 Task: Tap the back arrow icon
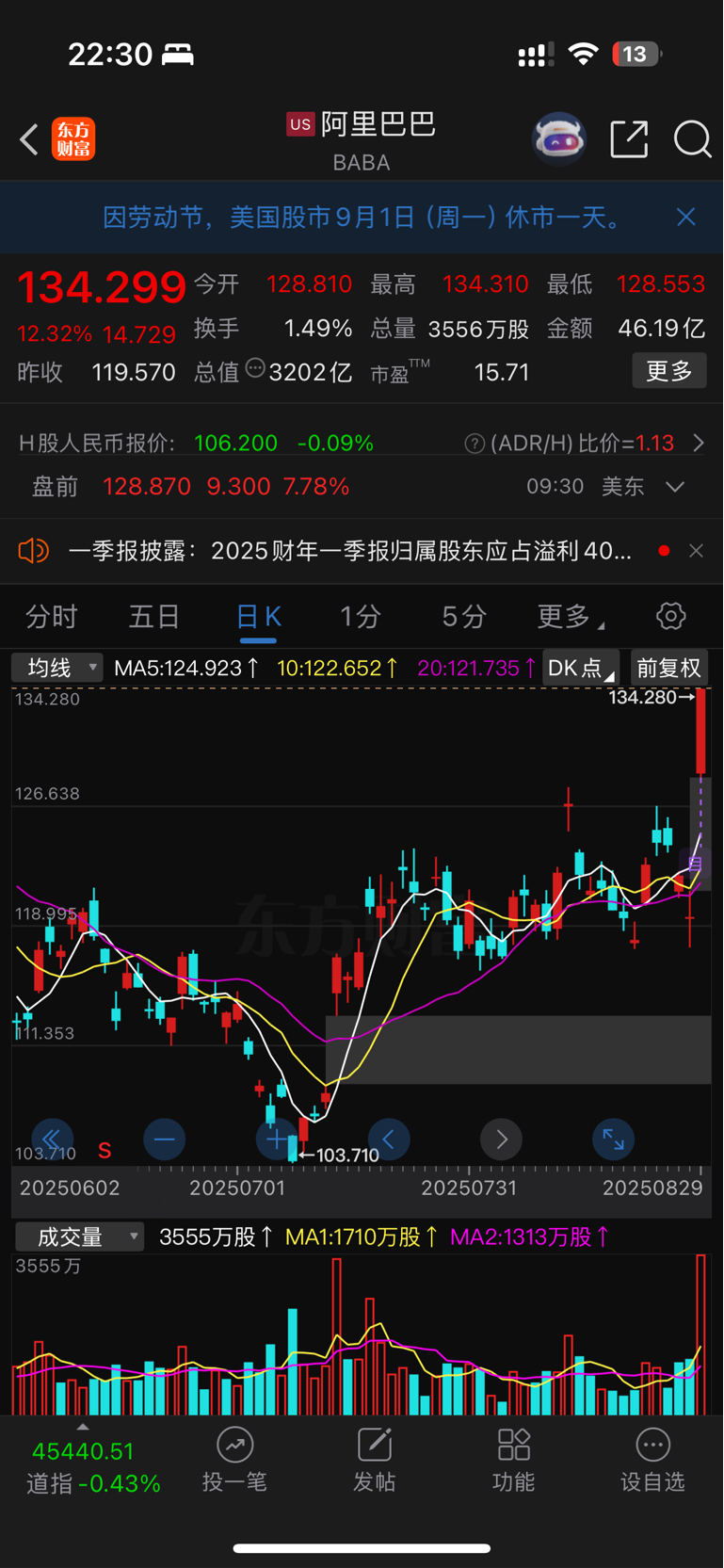point(29,140)
